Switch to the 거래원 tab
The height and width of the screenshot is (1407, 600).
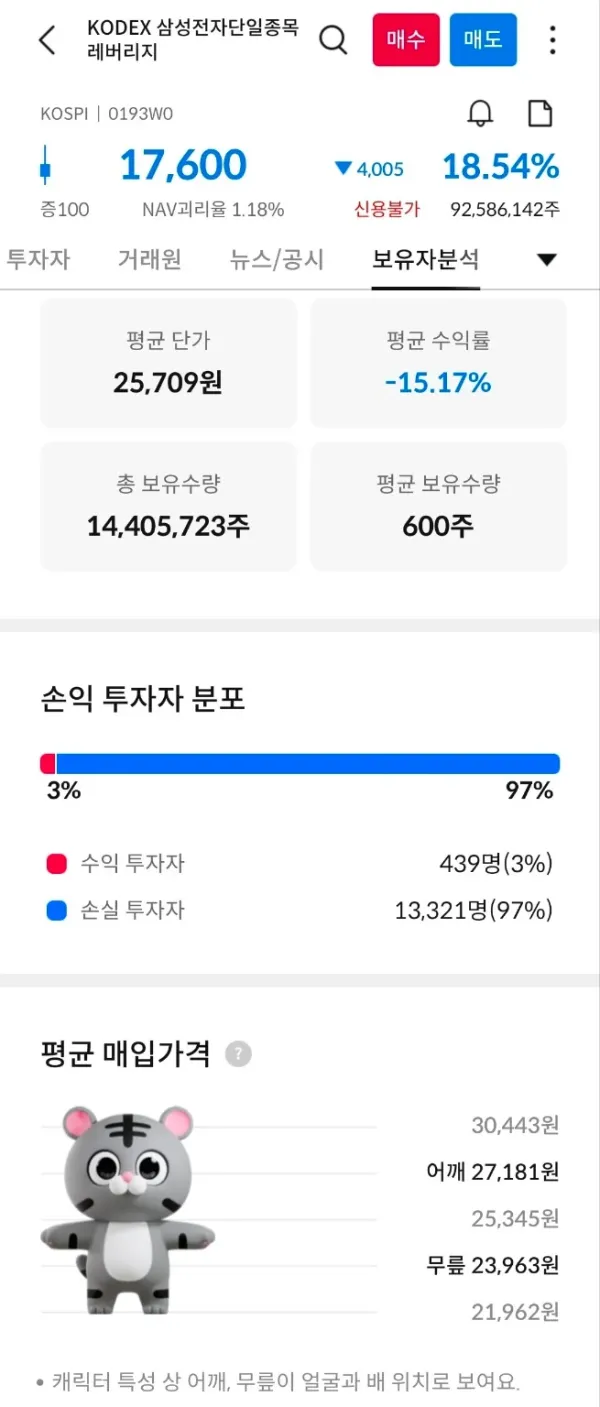(150, 260)
